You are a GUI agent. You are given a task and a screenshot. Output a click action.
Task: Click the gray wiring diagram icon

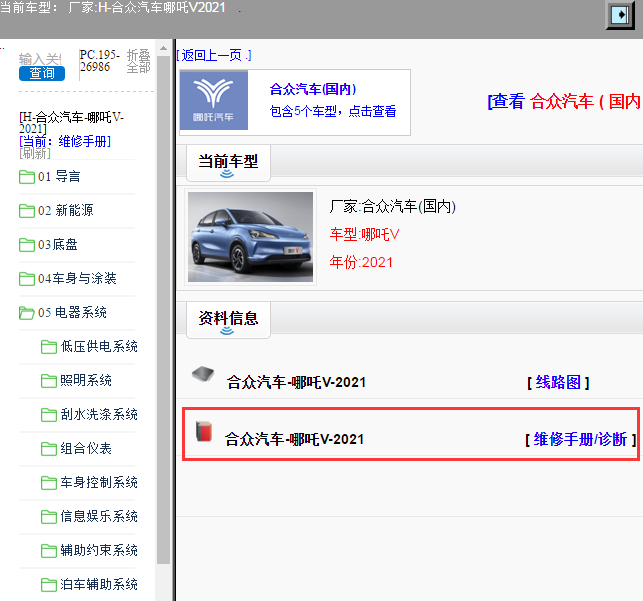(203, 374)
